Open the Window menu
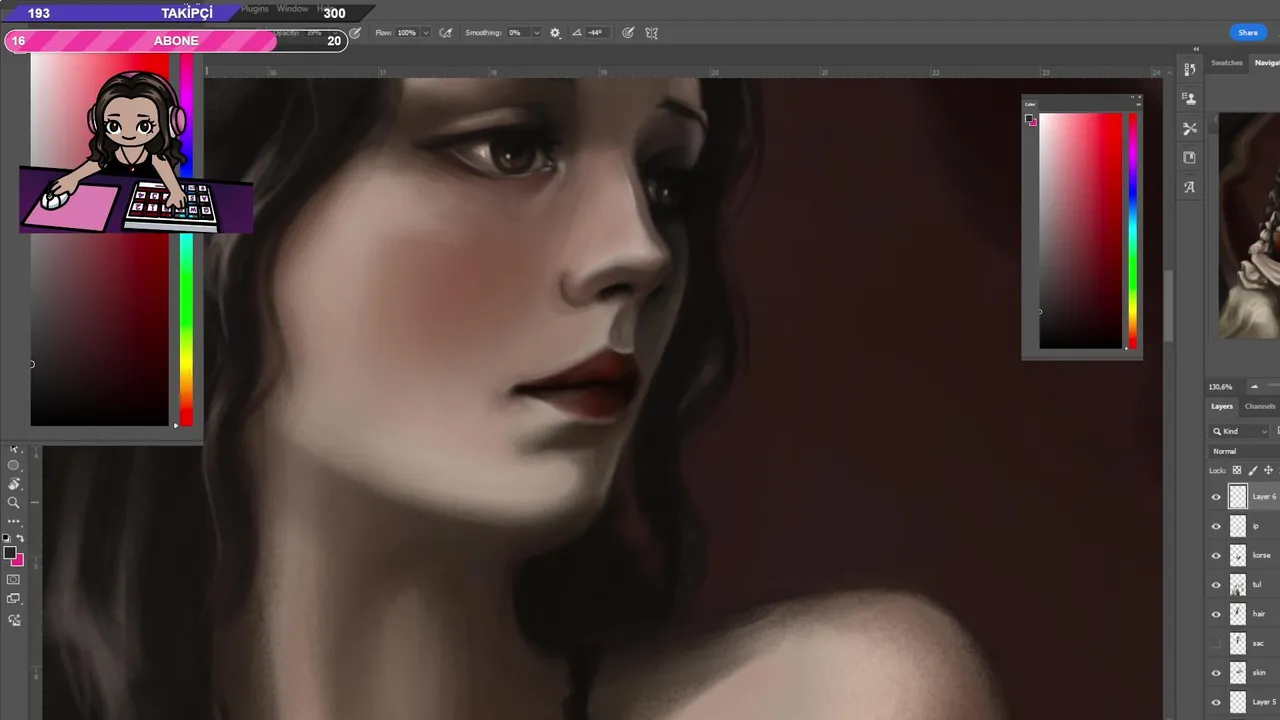This screenshot has height=720, width=1280. pyautogui.click(x=292, y=9)
